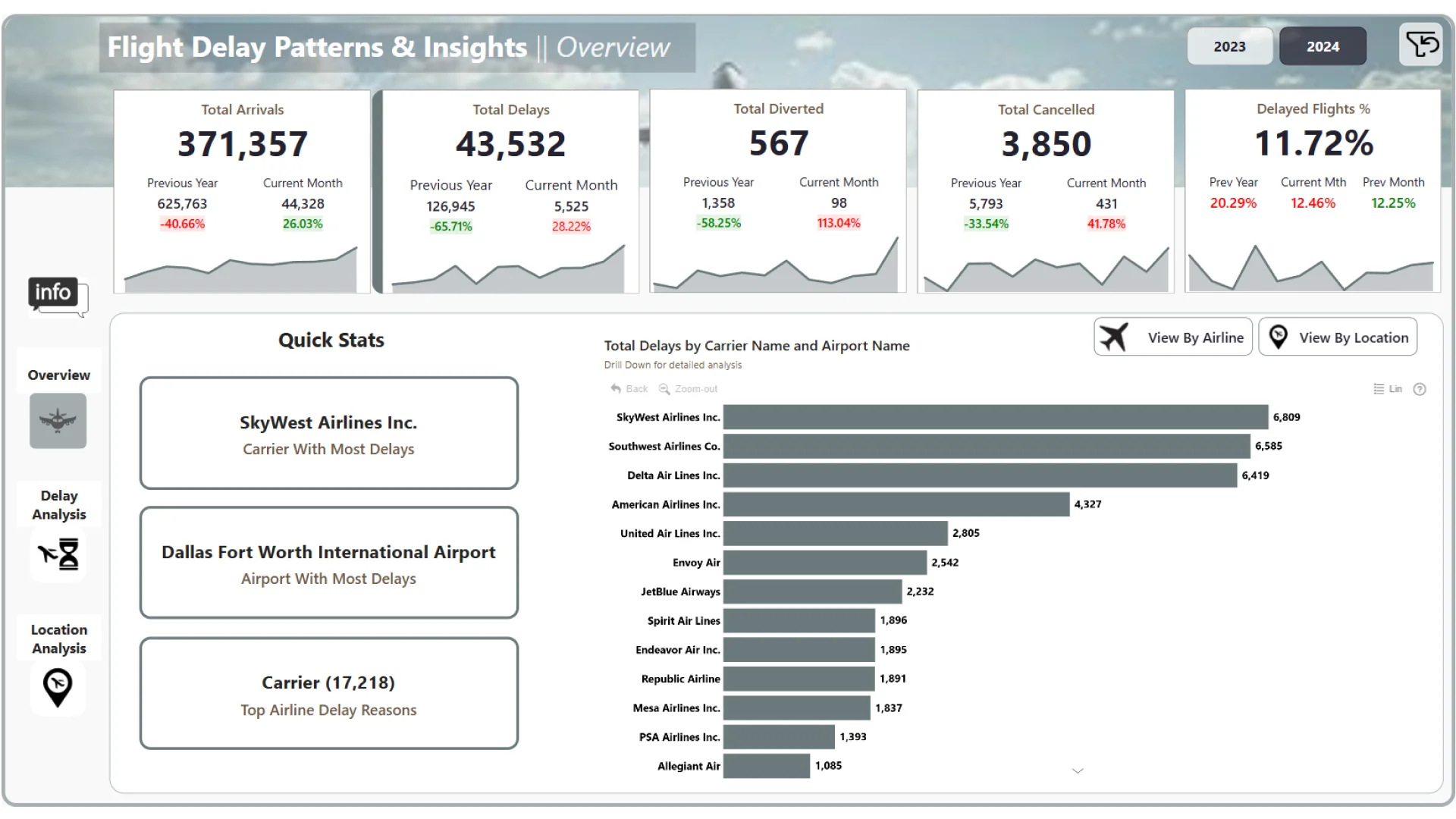The height and width of the screenshot is (819, 1456).
Task: Click the reset filters arrow icon
Action: tap(1420, 45)
